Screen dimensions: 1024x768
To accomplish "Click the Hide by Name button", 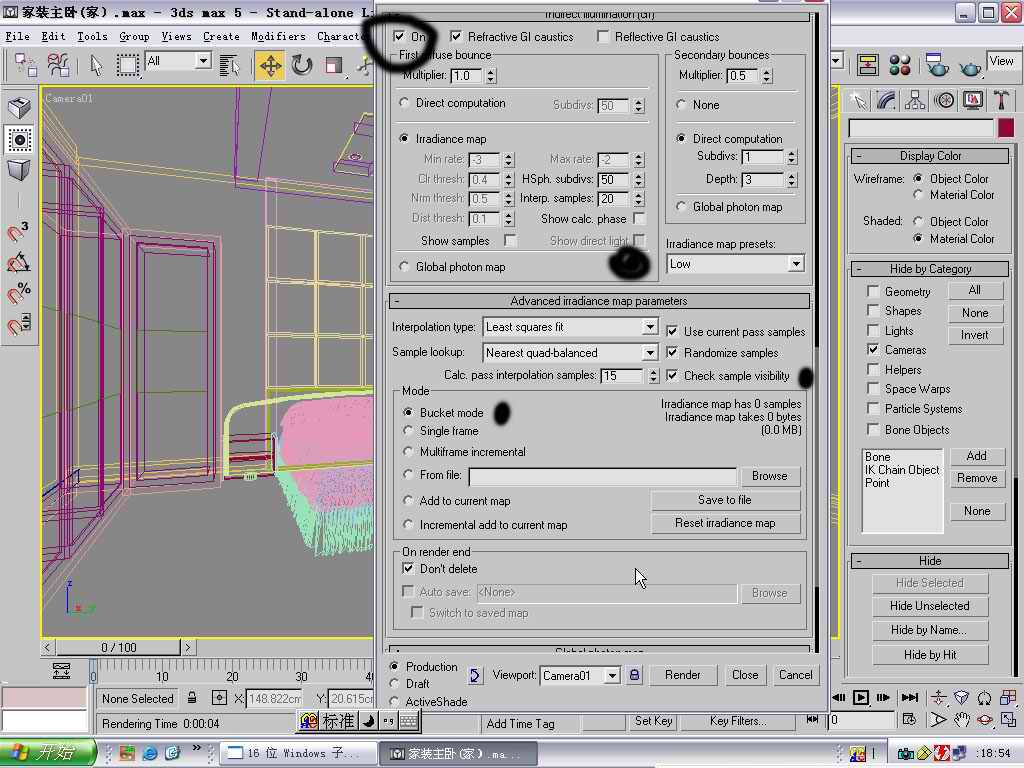I will (930, 630).
